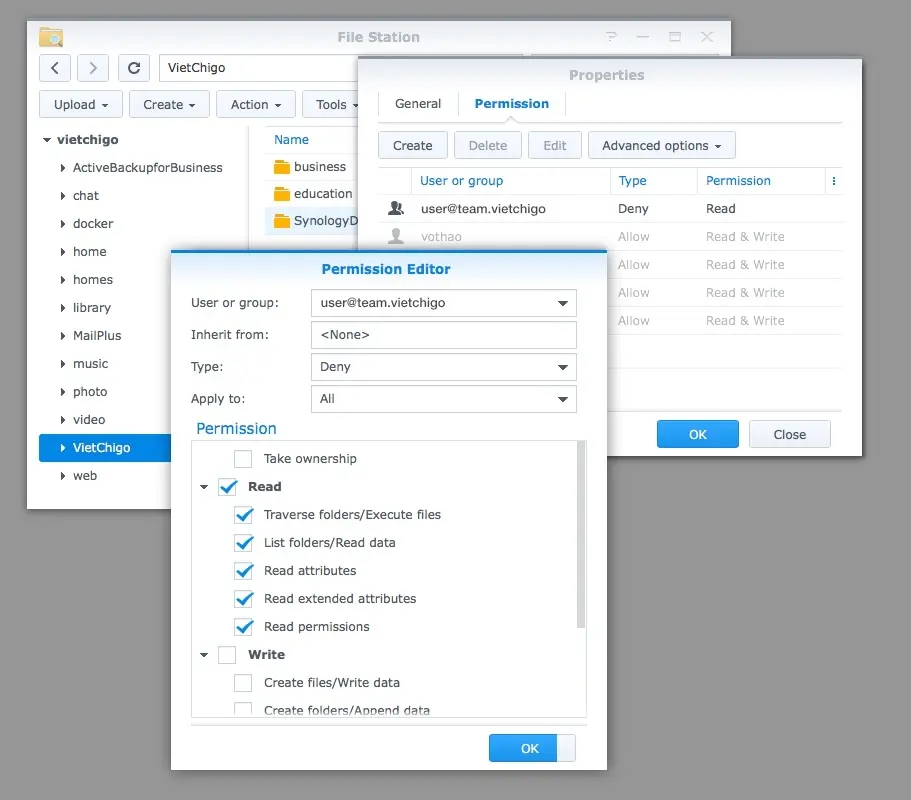Switch to the Permission tab
911x800 pixels.
511,103
